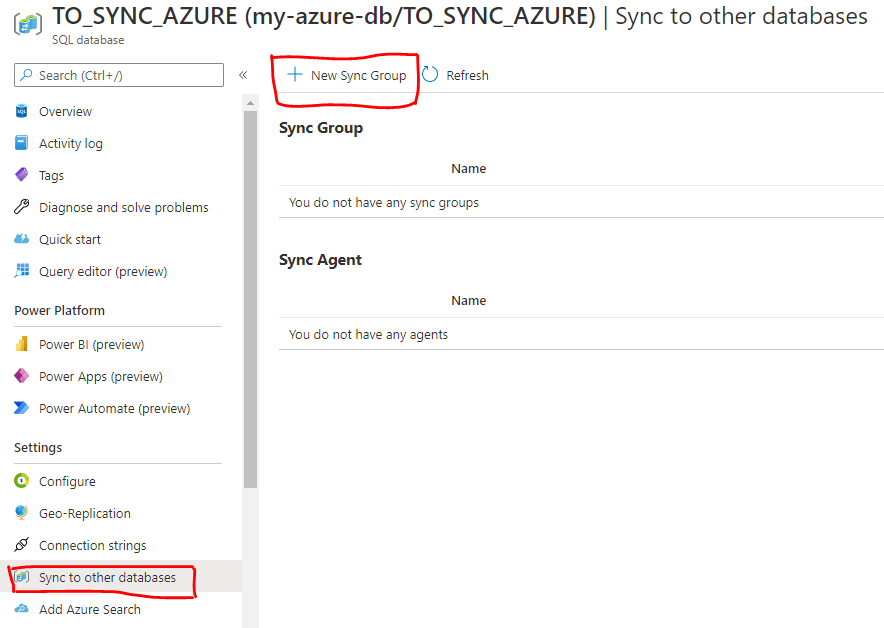The image size is (884, 628).
Task: Click the Name column header under Sync Agent
Action: pos(468,300)
